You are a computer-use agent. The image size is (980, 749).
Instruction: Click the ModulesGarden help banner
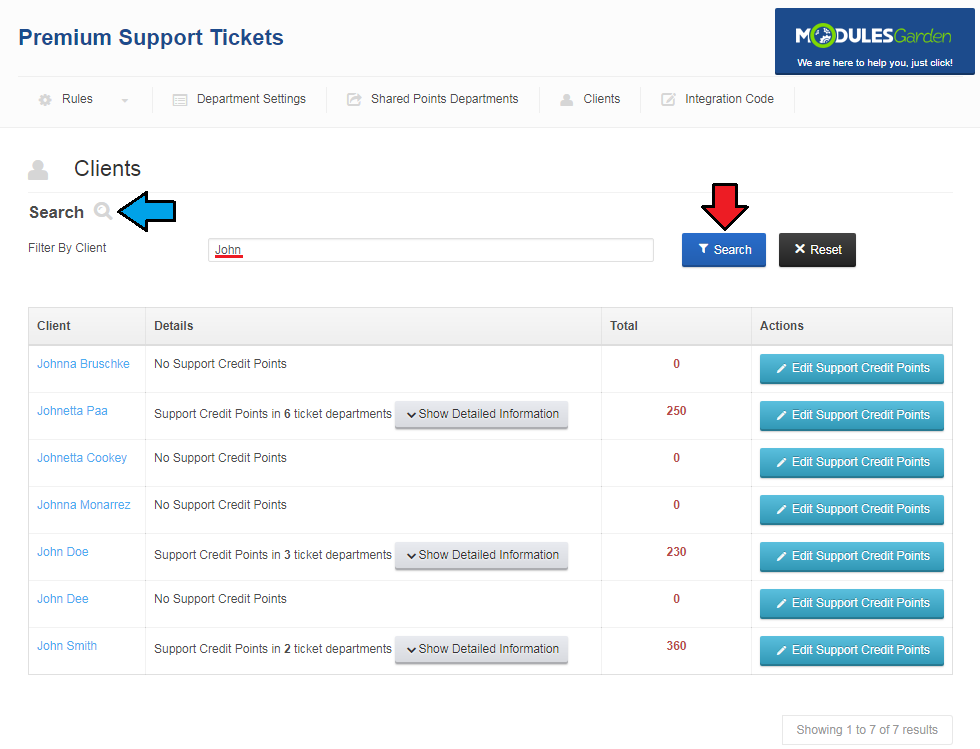point(874,41)
